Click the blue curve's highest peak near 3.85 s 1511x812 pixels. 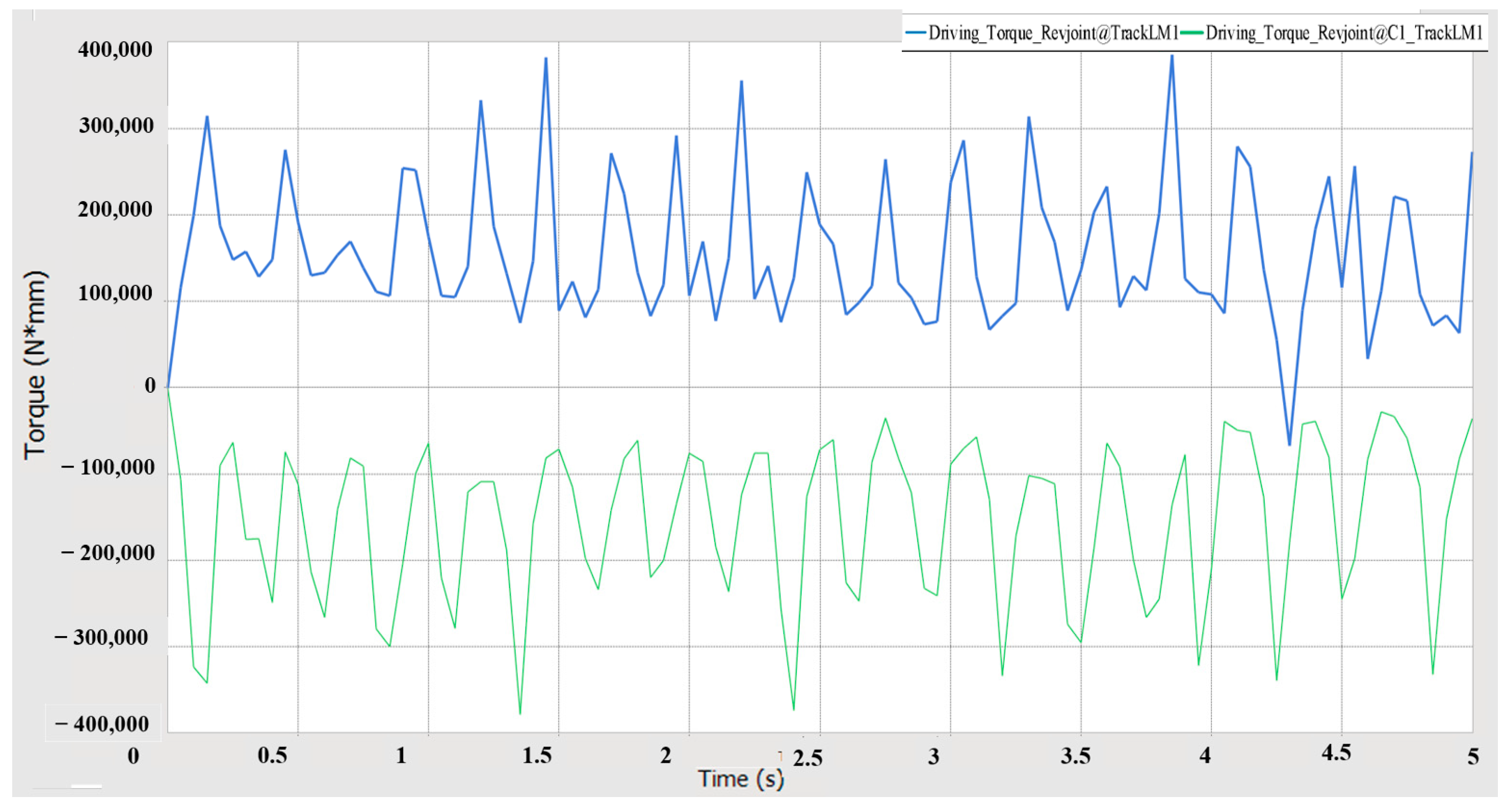tap(1172, 56)
